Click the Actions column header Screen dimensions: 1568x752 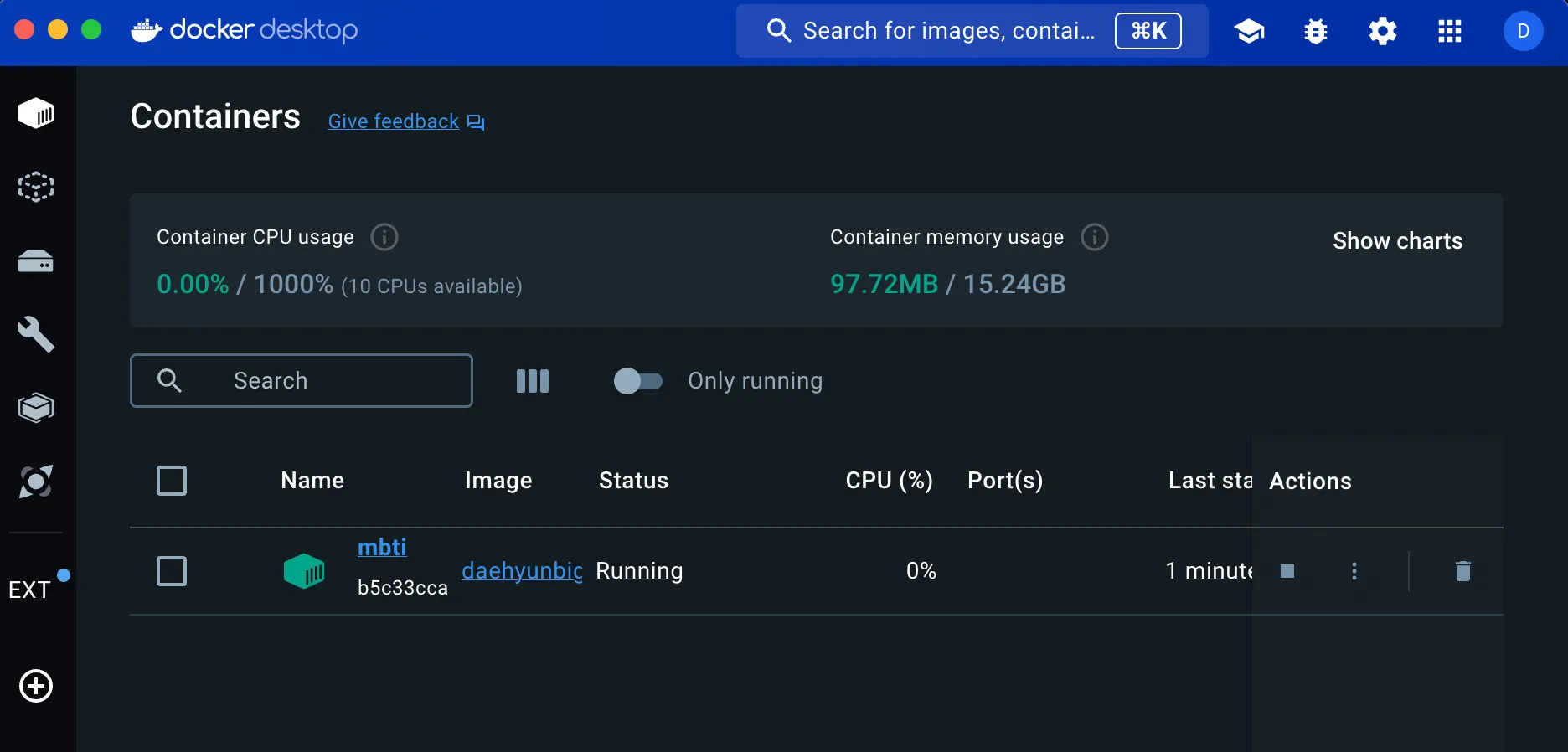tap(1310, 482)
